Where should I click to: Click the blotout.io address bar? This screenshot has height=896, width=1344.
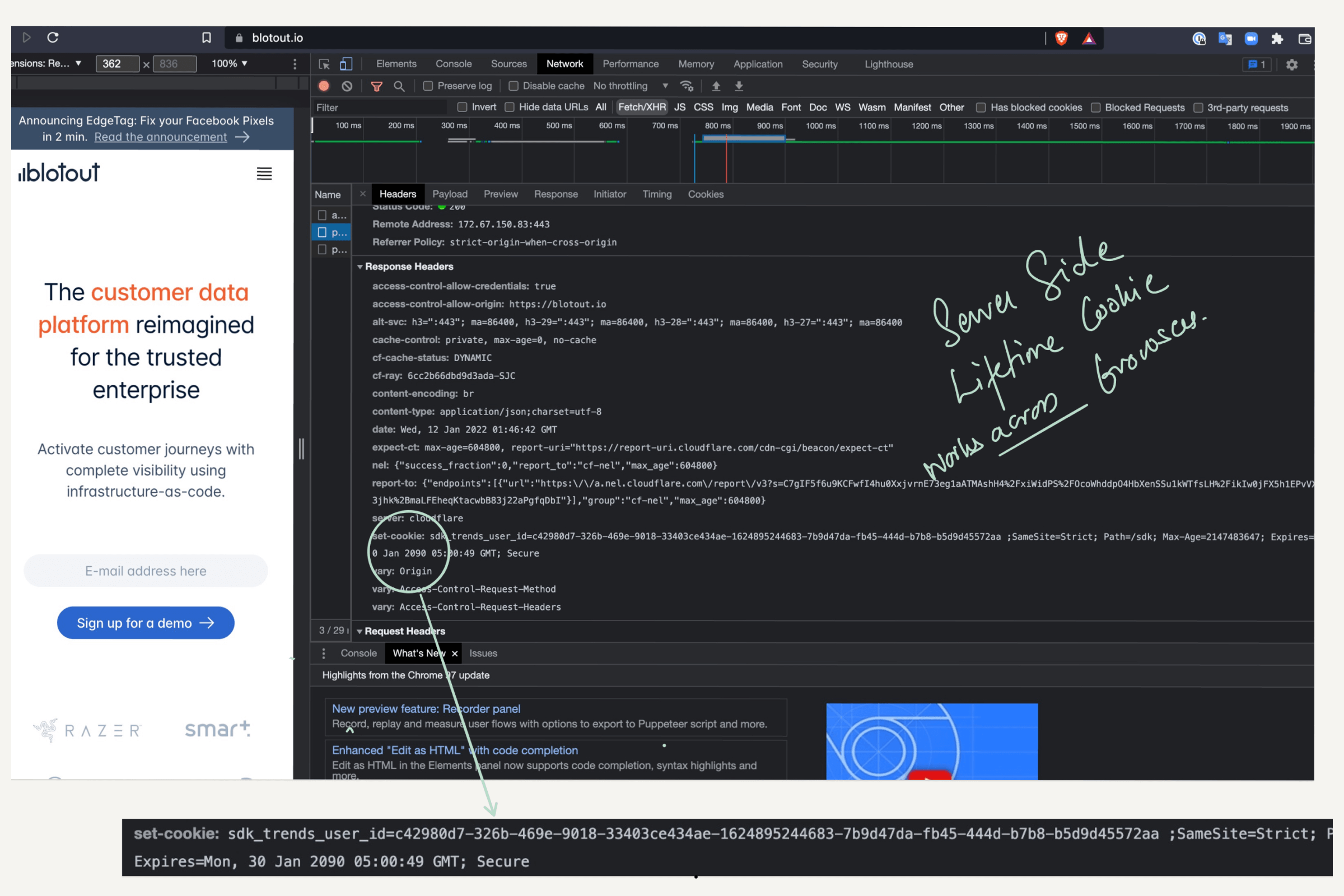pos(634,38)
